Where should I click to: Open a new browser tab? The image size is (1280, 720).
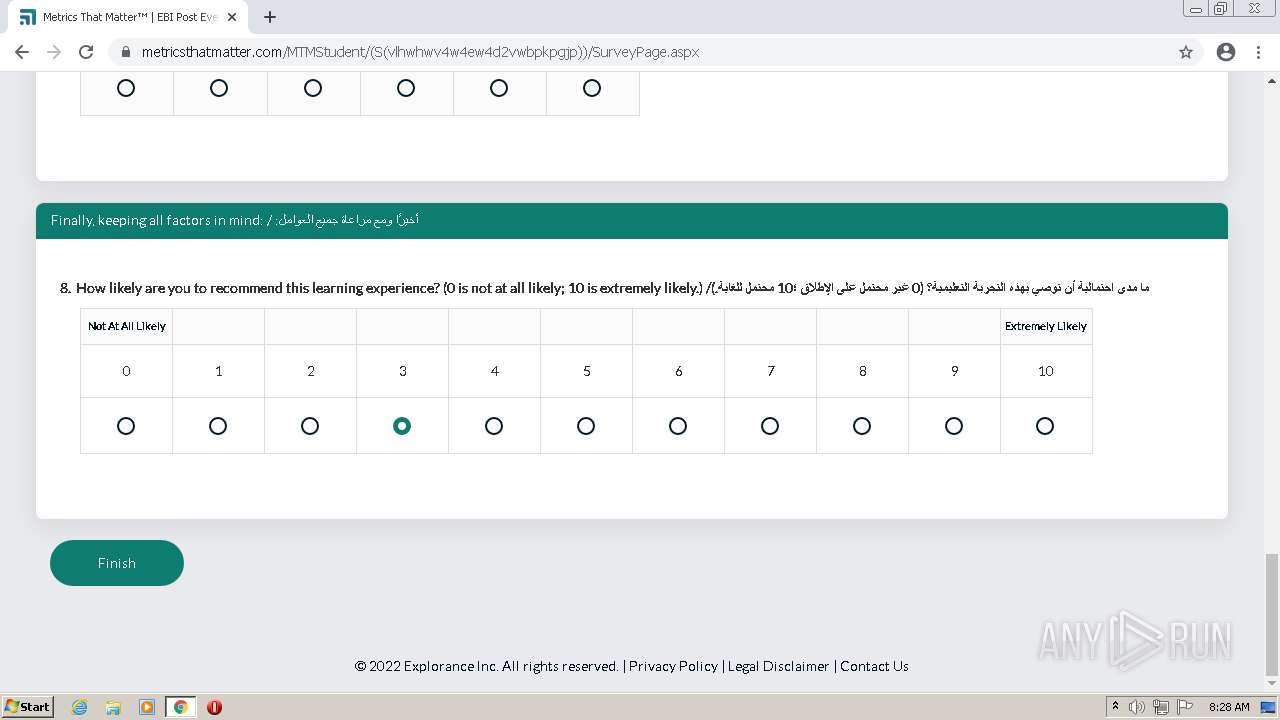point(270,17)
